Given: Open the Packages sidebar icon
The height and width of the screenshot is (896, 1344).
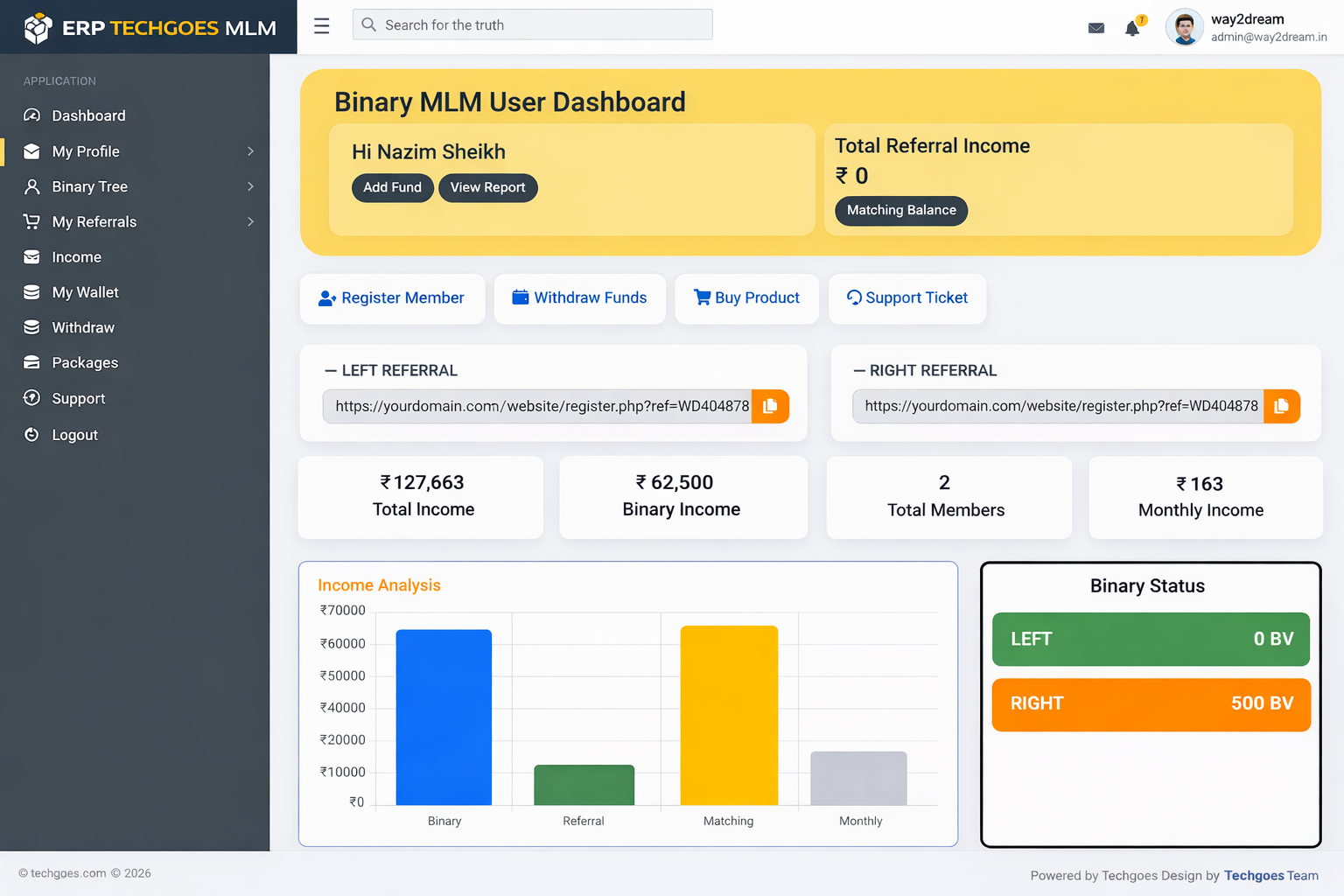Looking at the screenshot, I should coord(31,362).
